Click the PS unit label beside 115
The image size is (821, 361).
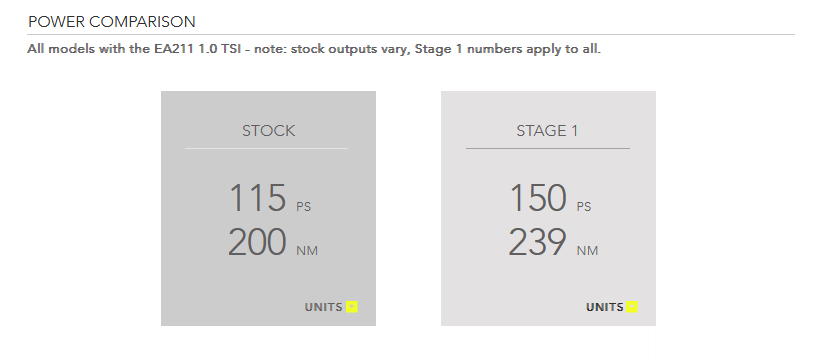tap(304, 207)
